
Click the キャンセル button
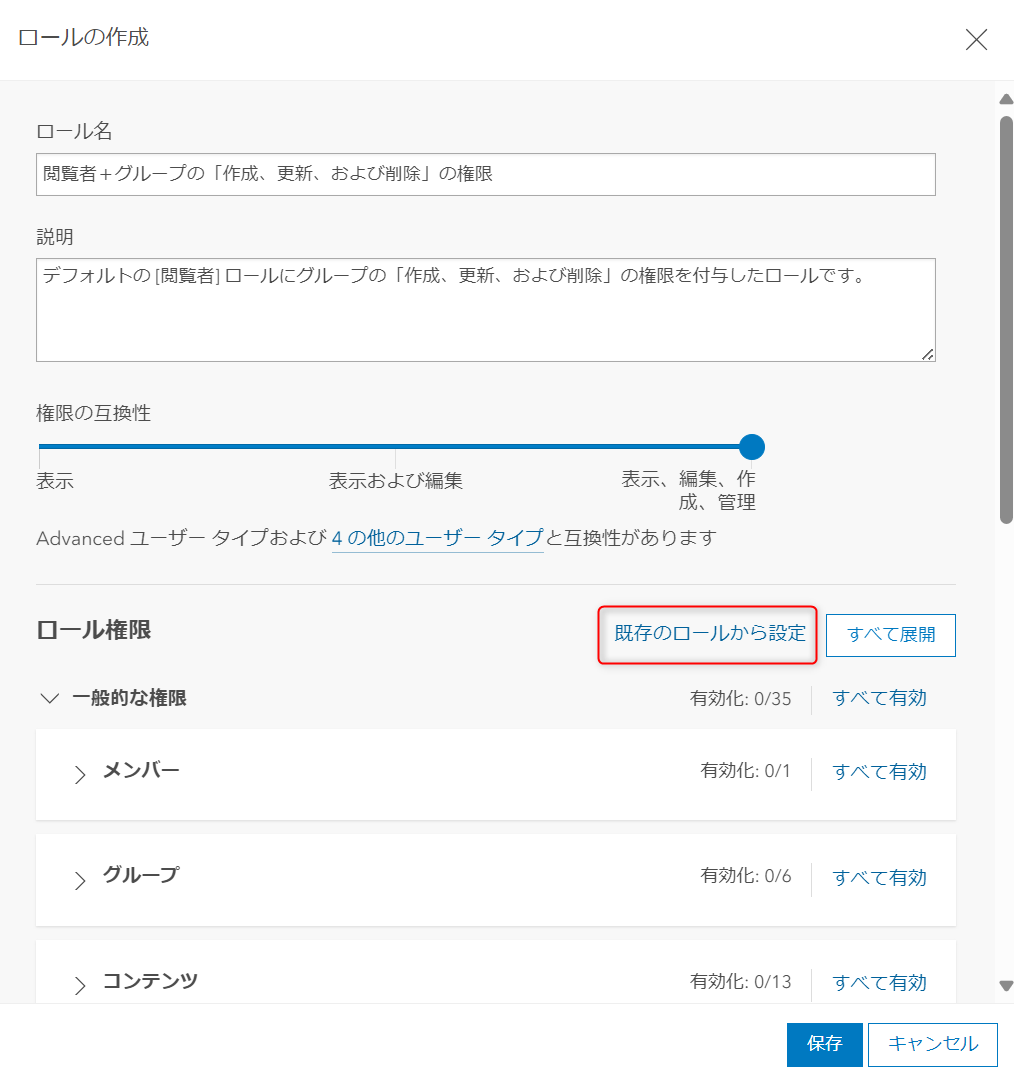coord(933,1044)
